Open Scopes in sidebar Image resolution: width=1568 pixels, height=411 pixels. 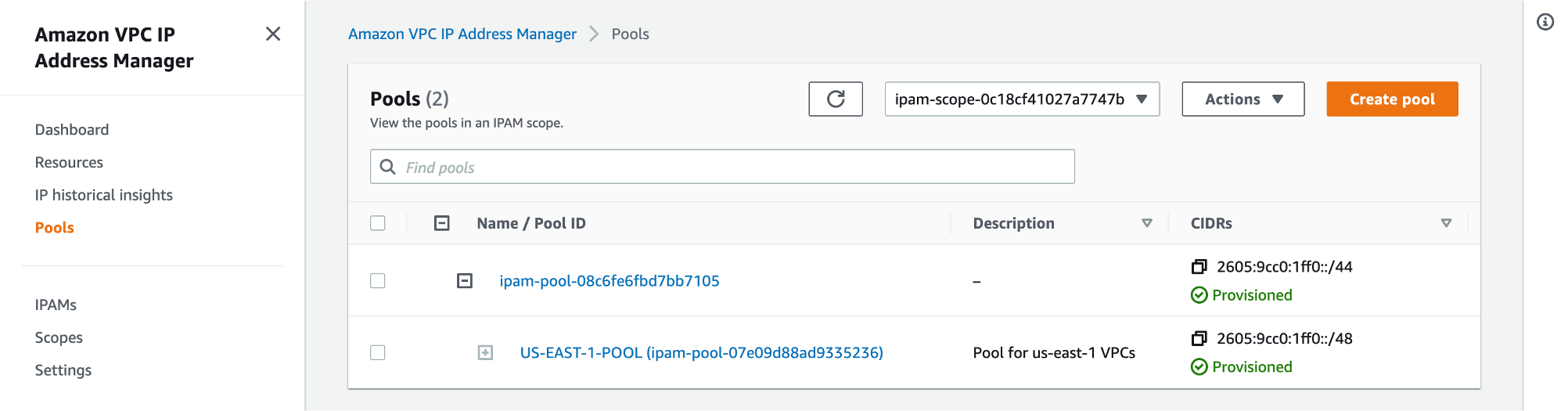[x=59, y=338]
